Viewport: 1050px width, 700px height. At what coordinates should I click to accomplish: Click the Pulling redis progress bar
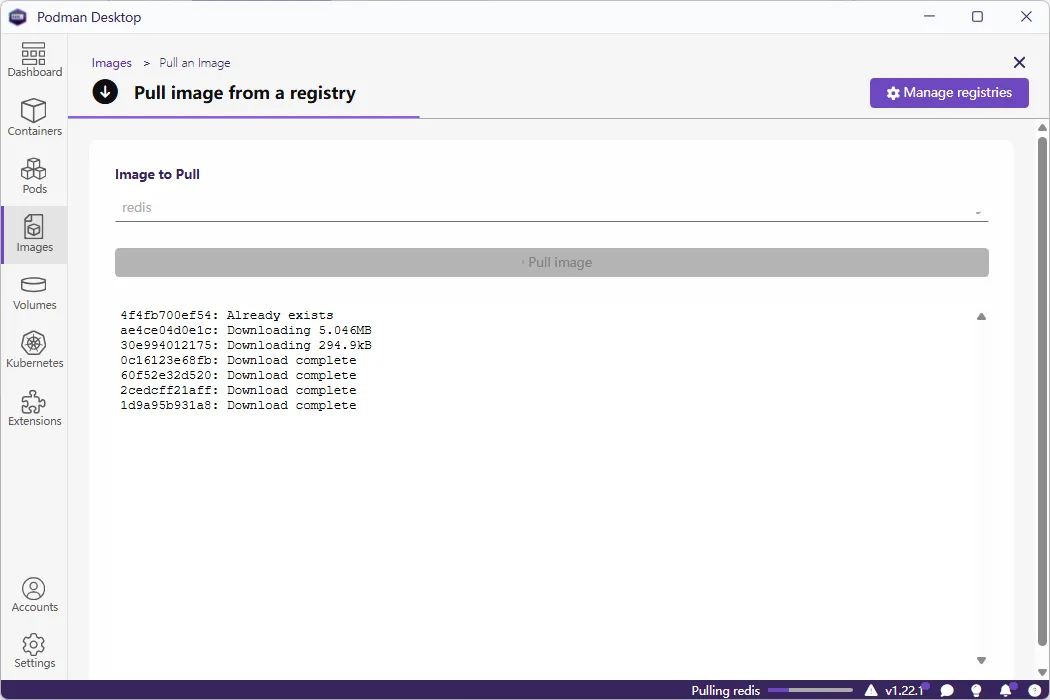pyautogui.click(x=810, y=689)
